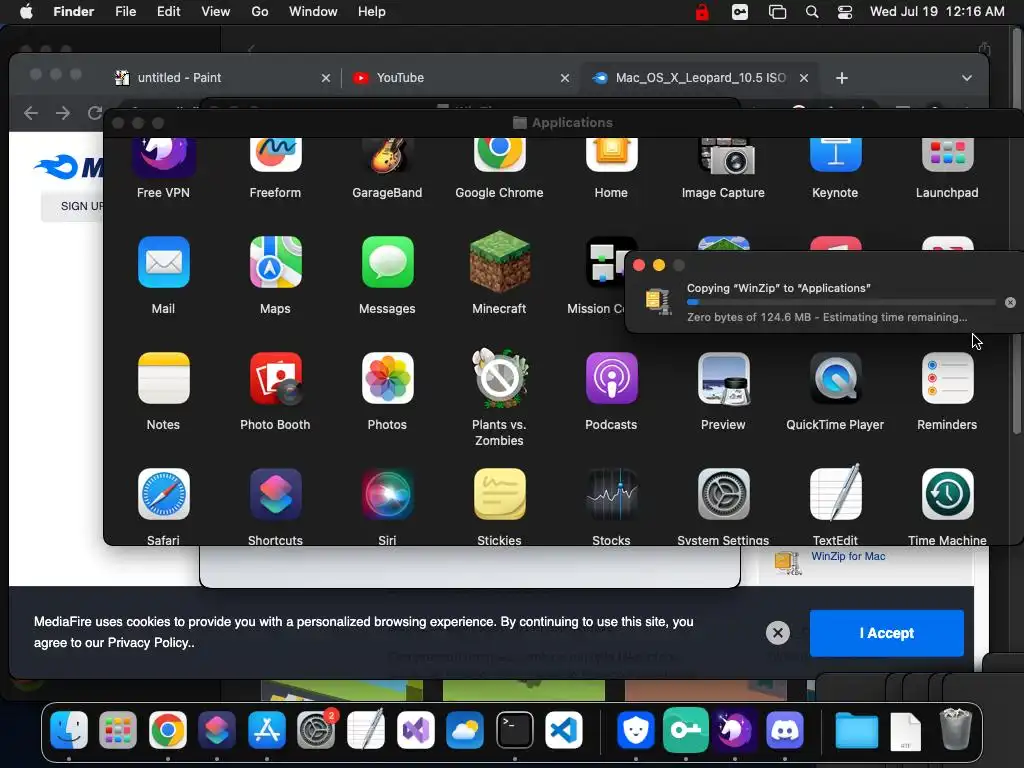Image resolution: width=1024 pixels, height=768 pixels.
Task: Open Control Center in menu bar
Action: point(845,12)
